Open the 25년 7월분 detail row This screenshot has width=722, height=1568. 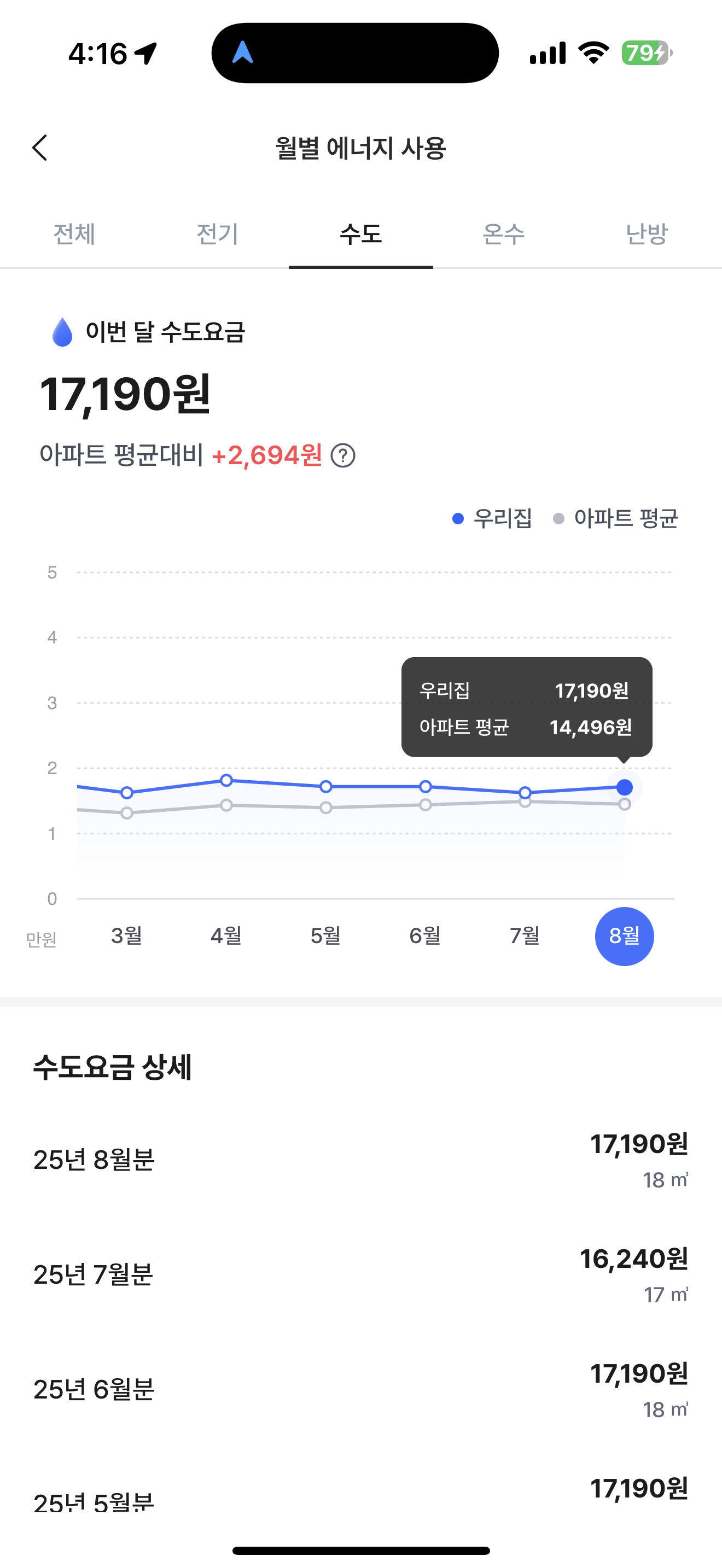coord(361,1275)
